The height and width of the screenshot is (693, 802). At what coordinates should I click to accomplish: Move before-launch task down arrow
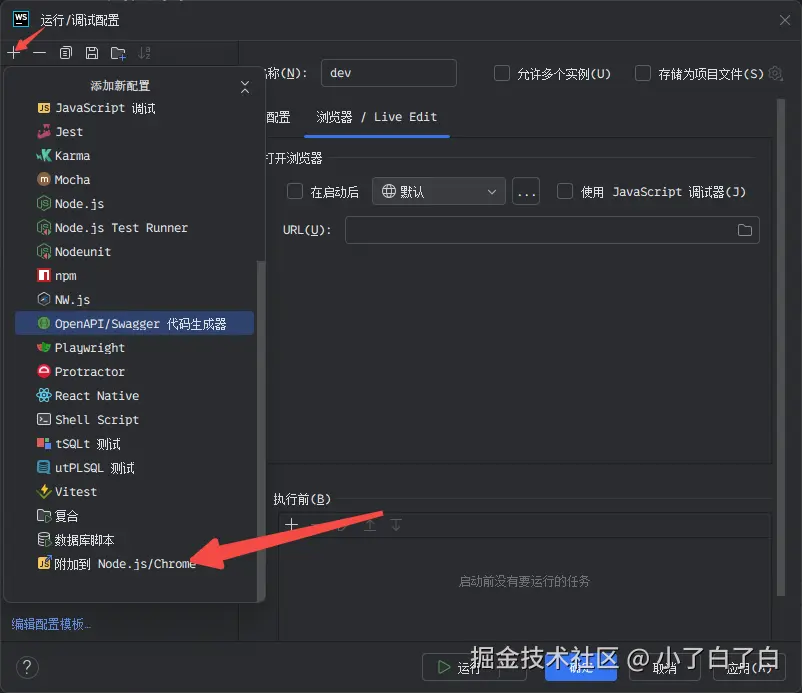click(x=396, y=525)
